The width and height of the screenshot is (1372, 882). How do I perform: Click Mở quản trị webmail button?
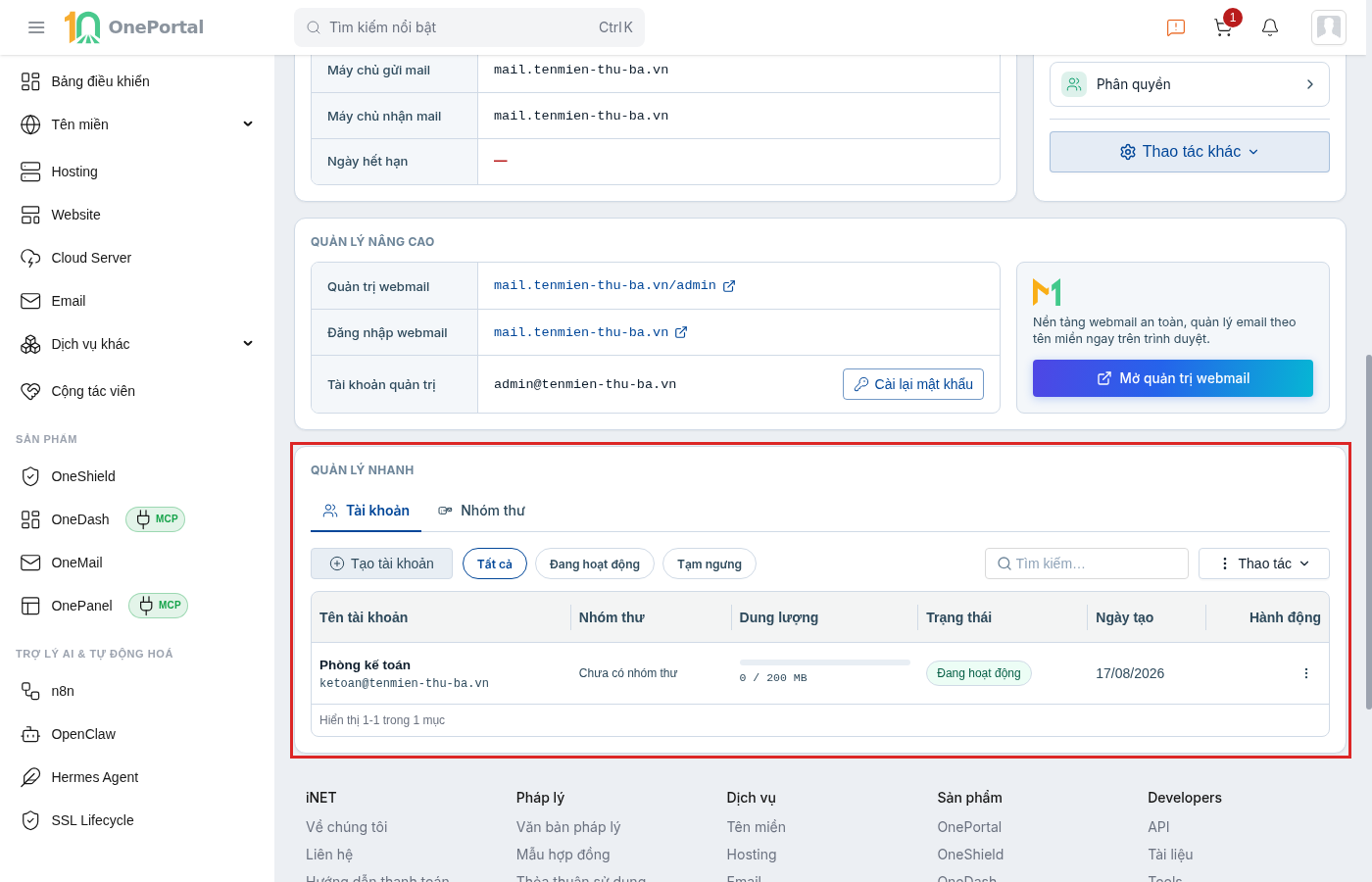click(1173, 378)
